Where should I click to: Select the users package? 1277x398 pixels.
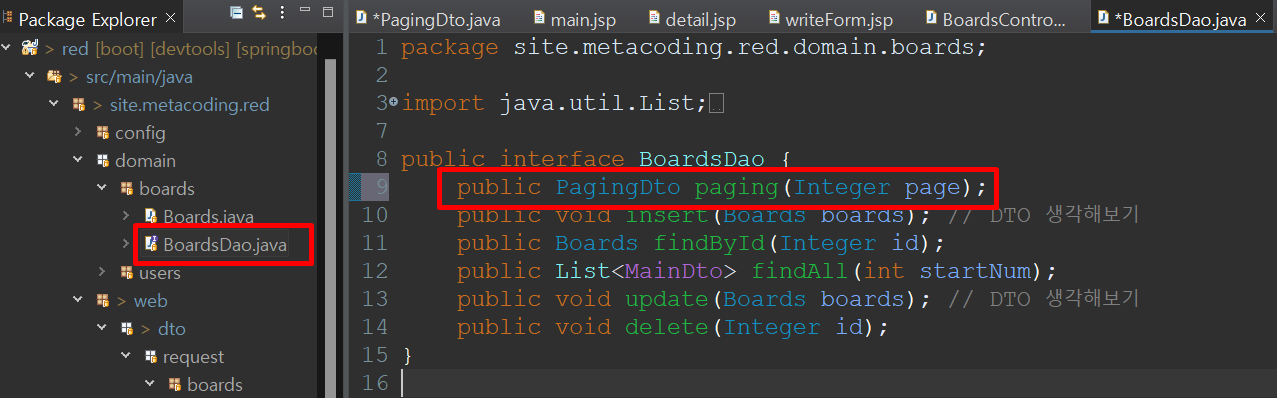click(159, 272)
